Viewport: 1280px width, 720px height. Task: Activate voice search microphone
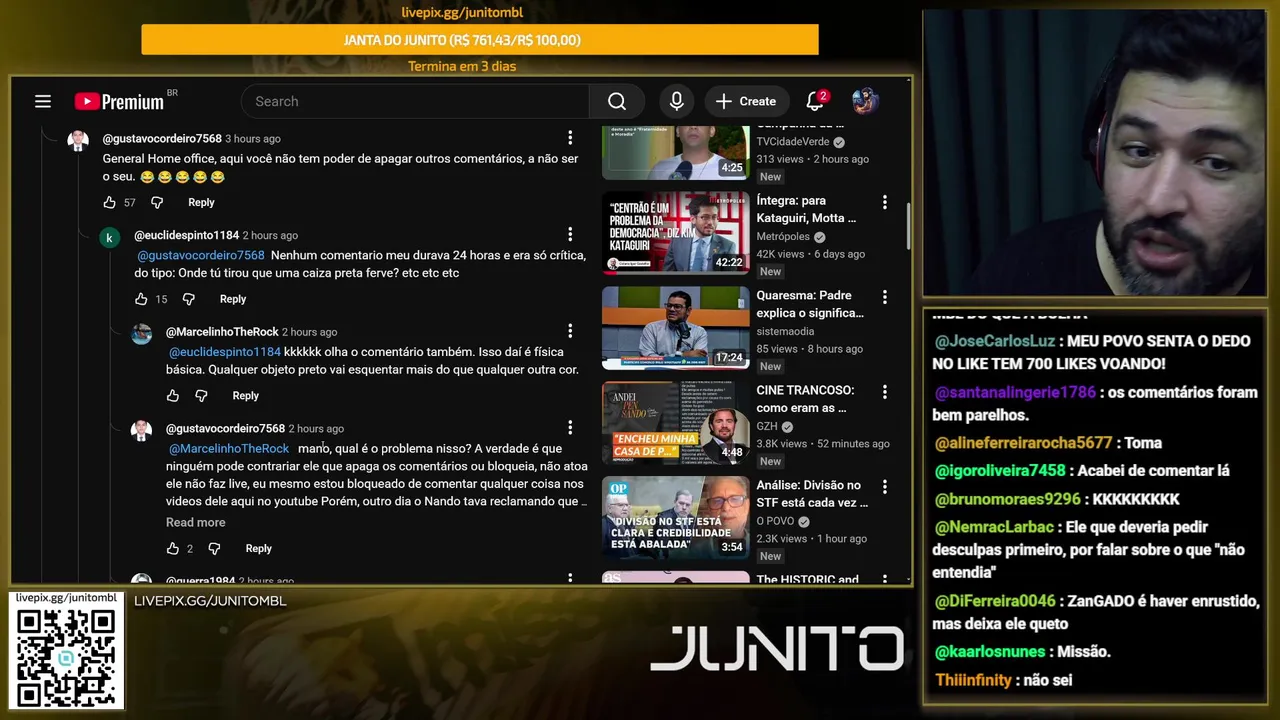pyautogui.click(x=677, y=101)
